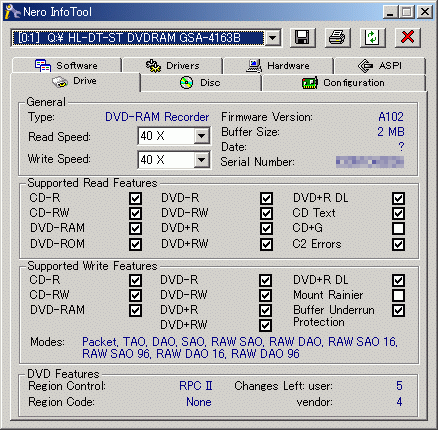The width and height of the screenshot is (438, 430).
Task: Toggle DVD+R read feature checkbox
Action: (266, 229)
